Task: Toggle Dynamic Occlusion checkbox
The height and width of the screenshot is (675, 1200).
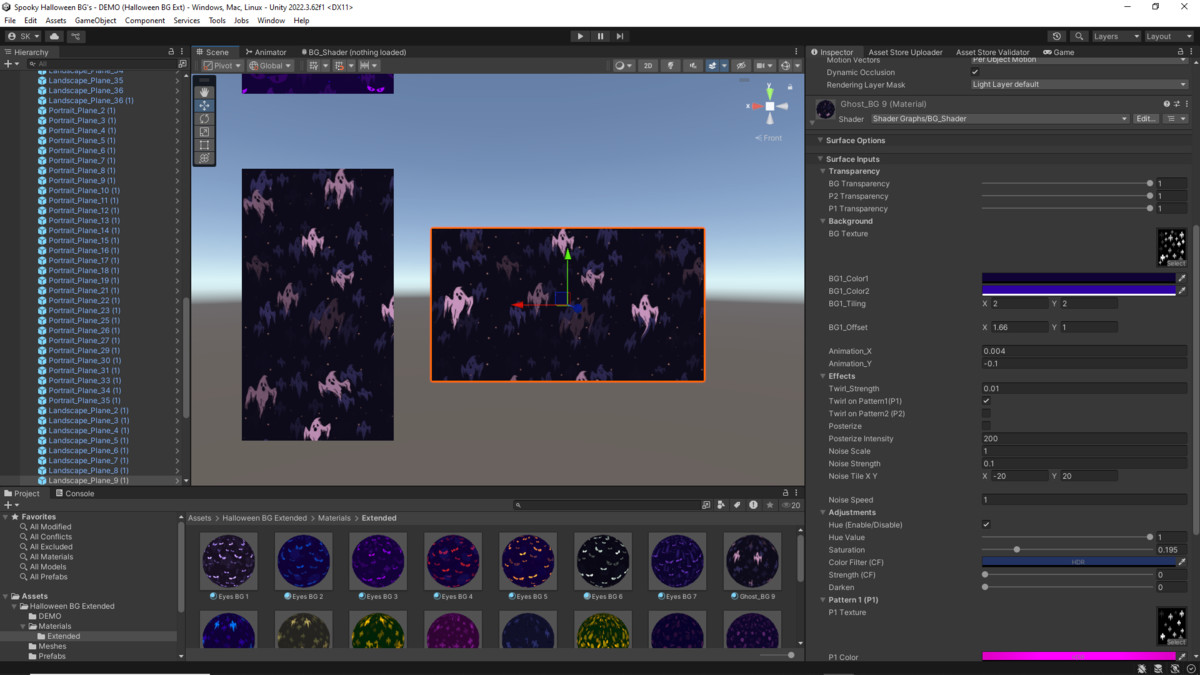Action: (975, 72)
